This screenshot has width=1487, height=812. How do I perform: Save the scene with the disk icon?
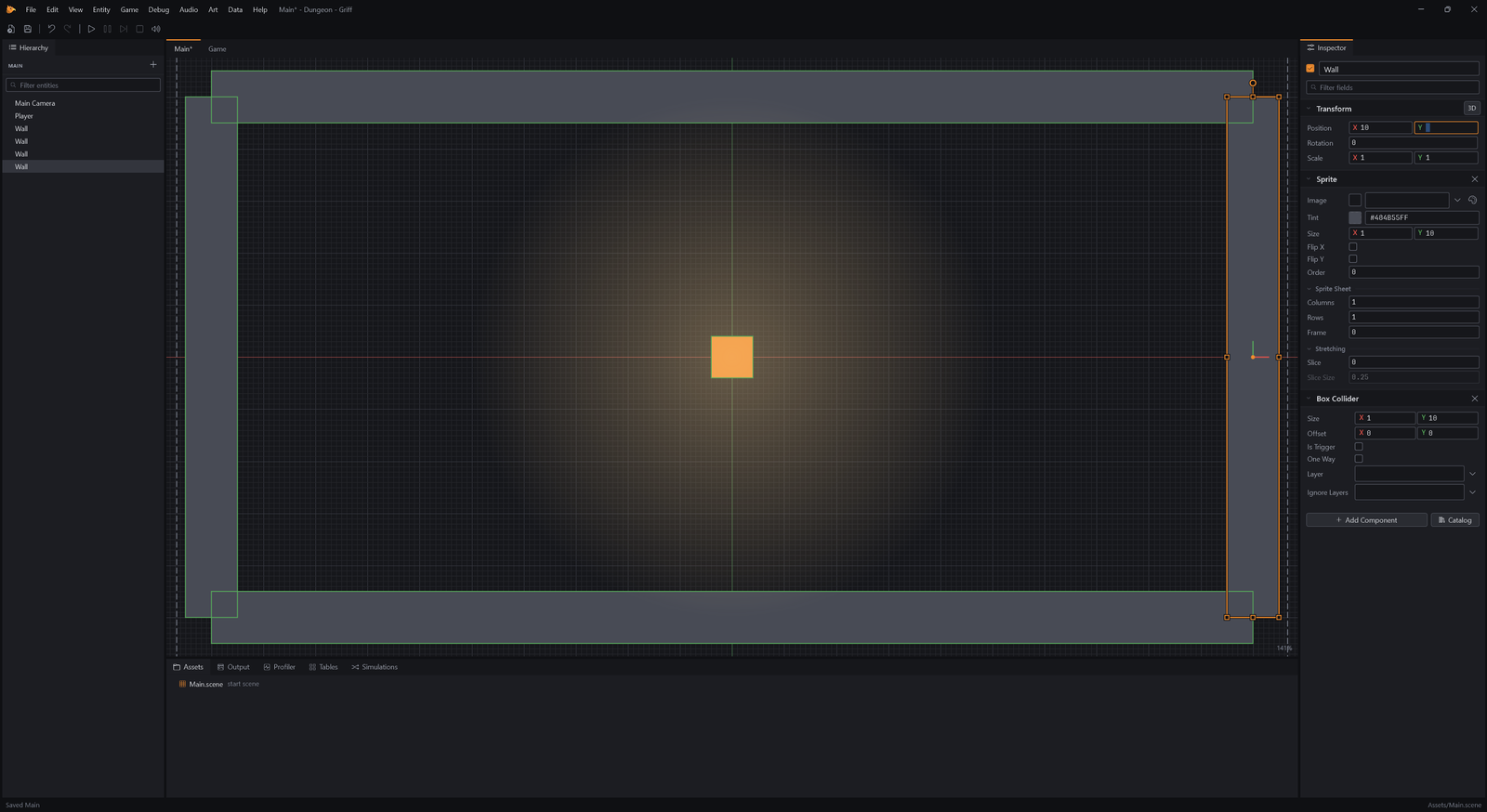pos(28,29)
